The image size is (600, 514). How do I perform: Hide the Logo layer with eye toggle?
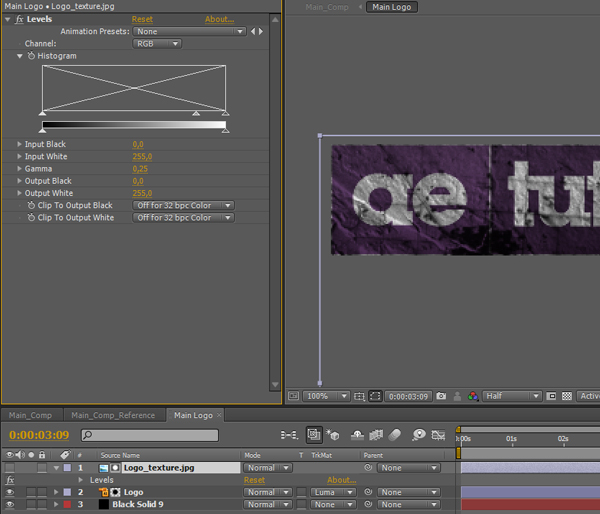pyautogui.click(x=9, y=492)
